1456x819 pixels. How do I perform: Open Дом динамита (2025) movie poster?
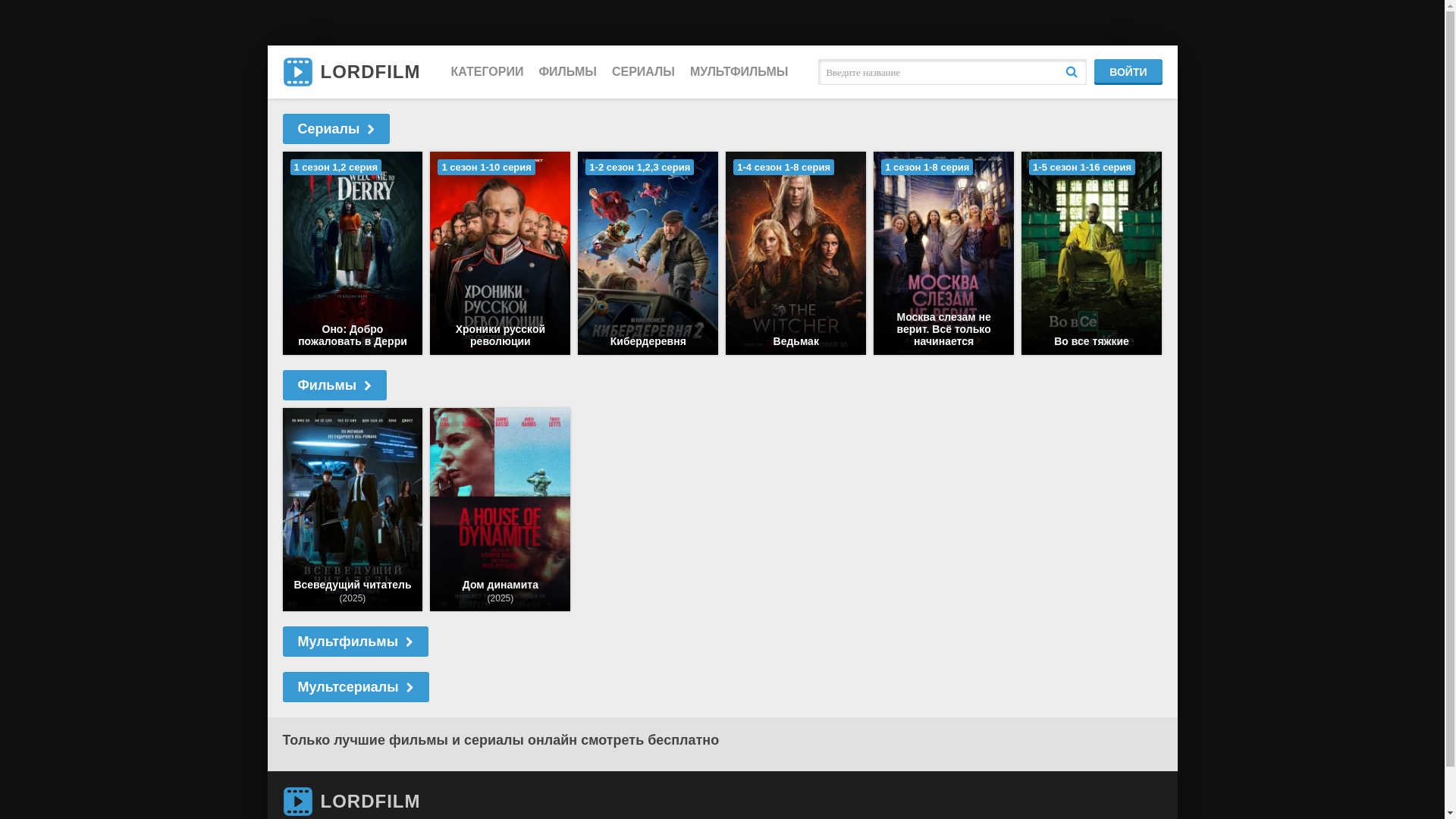[x=500, y=510]
